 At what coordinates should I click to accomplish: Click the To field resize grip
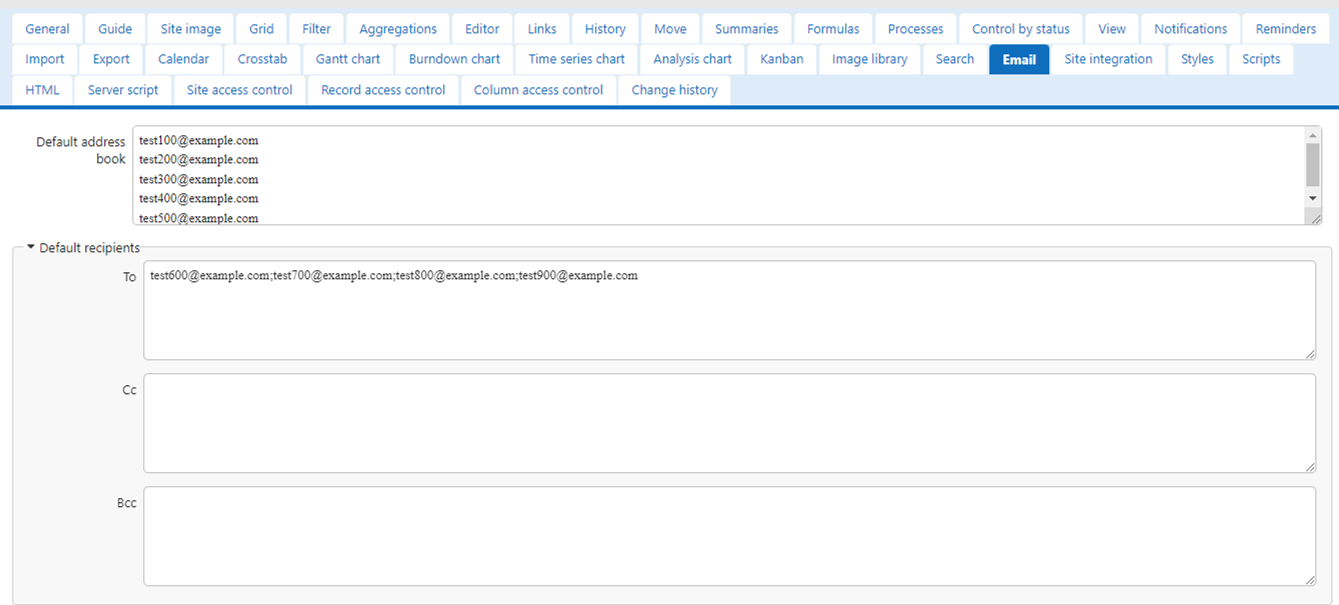tap(1309, 352)
